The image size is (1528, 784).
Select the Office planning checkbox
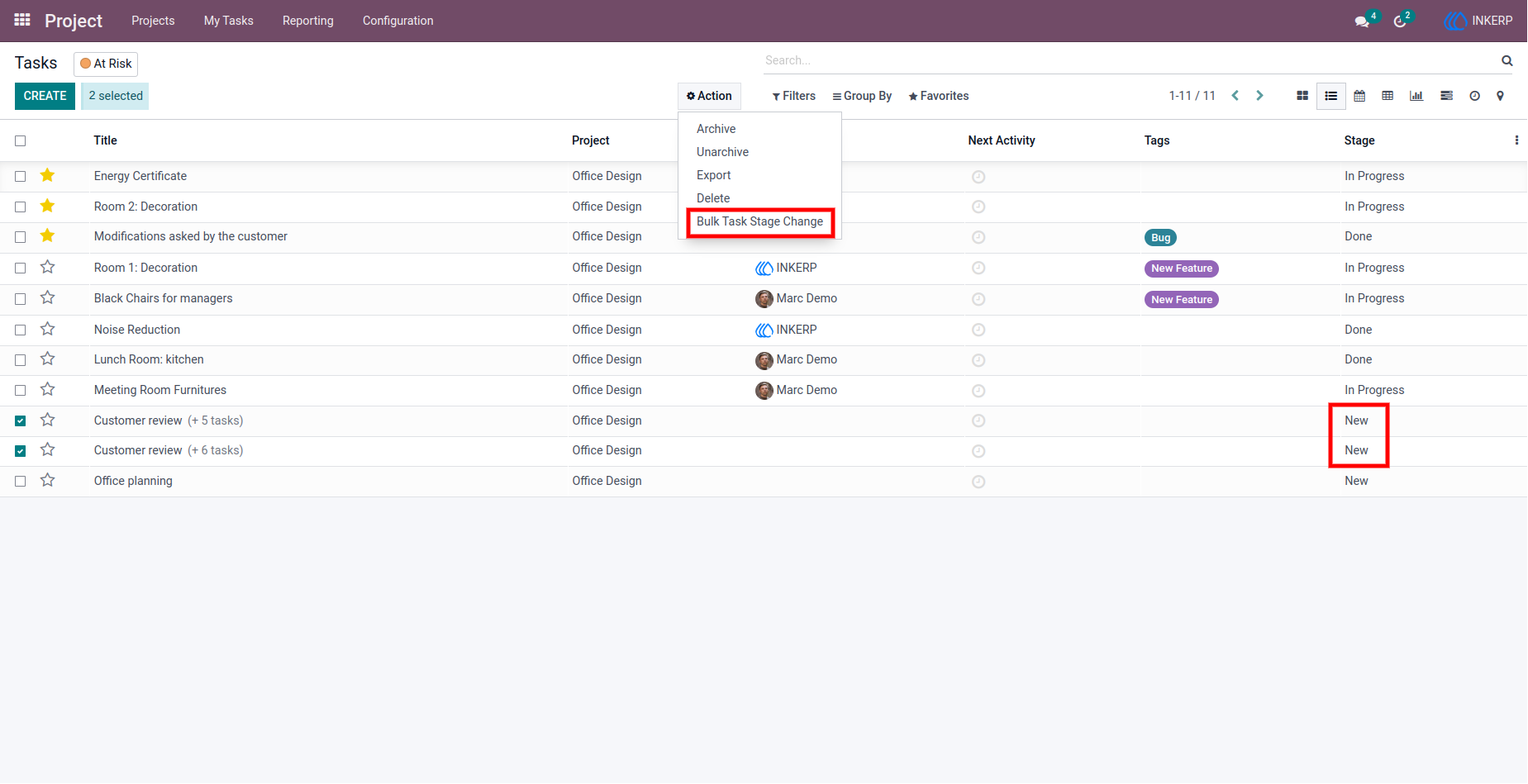coord(21,481)
